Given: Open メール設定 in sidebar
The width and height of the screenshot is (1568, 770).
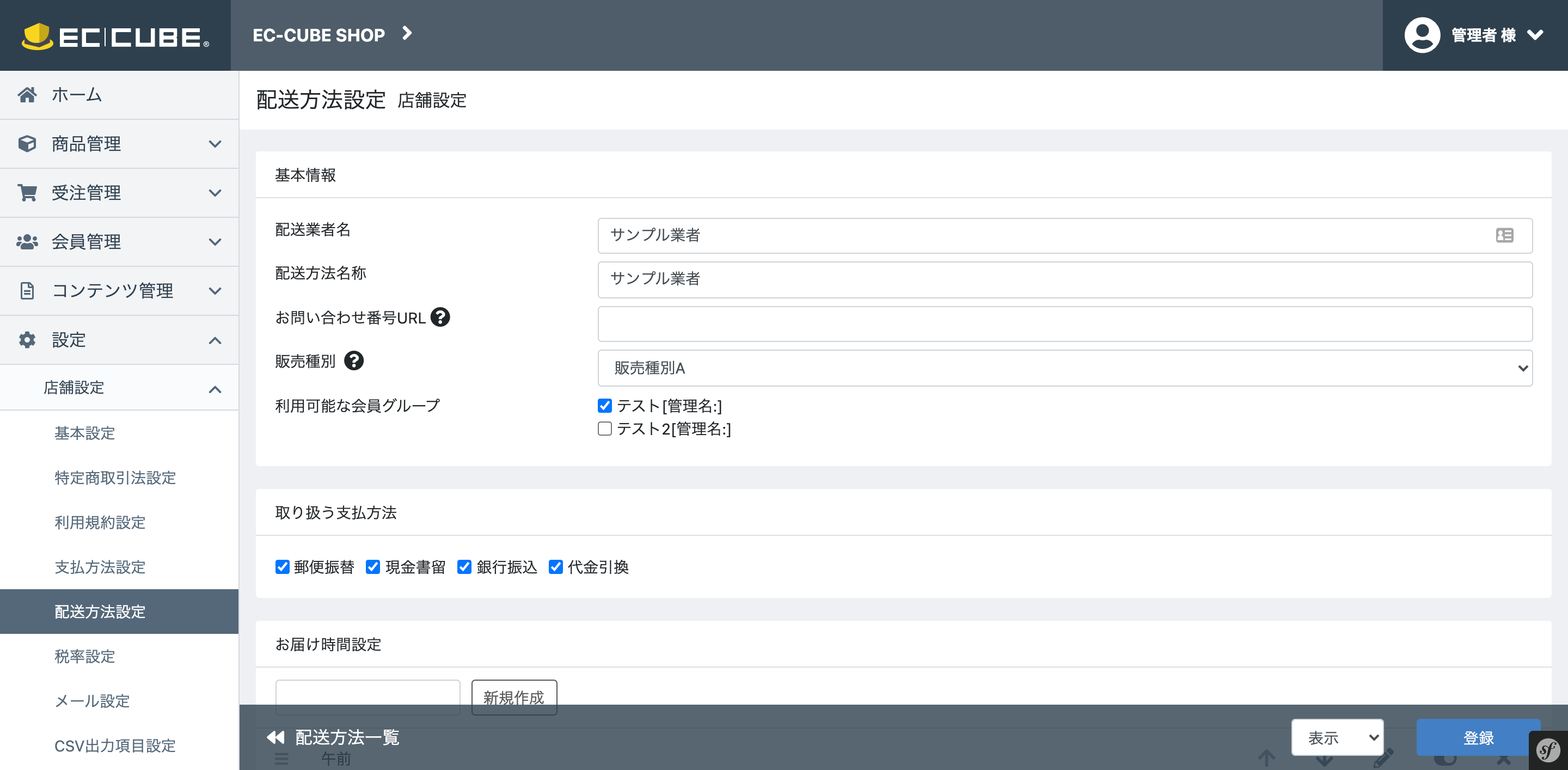Looking at the screenshot, I should tap(92, 701).
